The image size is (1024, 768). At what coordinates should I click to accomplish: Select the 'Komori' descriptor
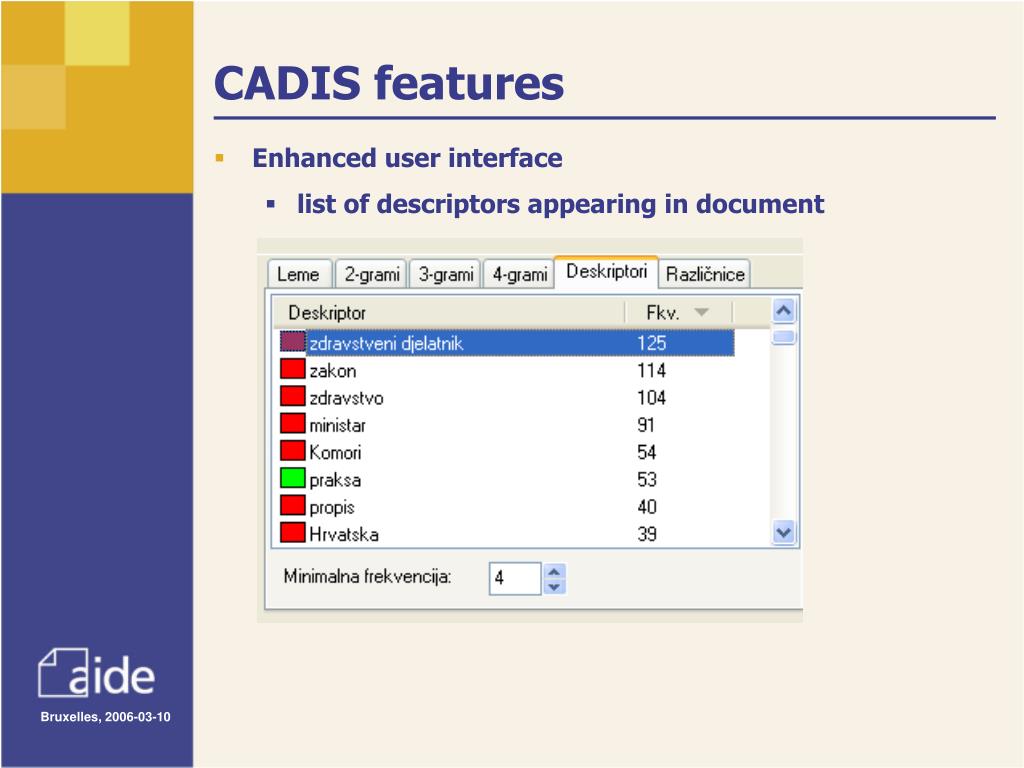pyautogui.click(x=335, y=453)
